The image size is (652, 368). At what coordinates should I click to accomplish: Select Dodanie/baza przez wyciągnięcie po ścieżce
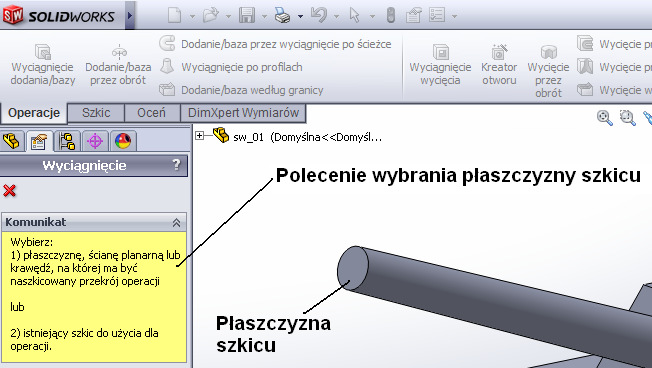[x=275, y=44]
